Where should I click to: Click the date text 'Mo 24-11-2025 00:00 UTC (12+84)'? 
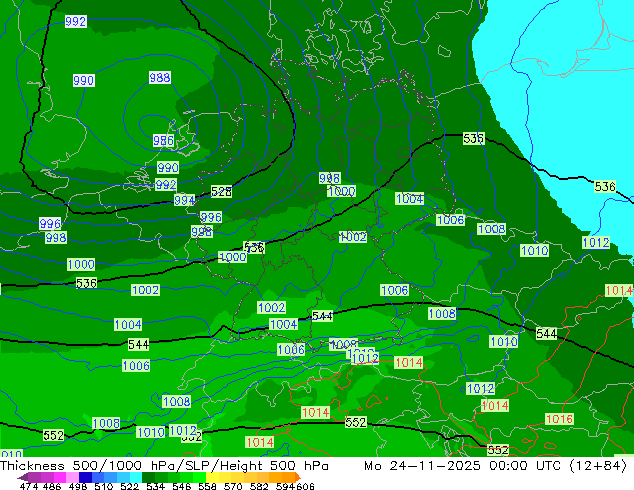495,466
